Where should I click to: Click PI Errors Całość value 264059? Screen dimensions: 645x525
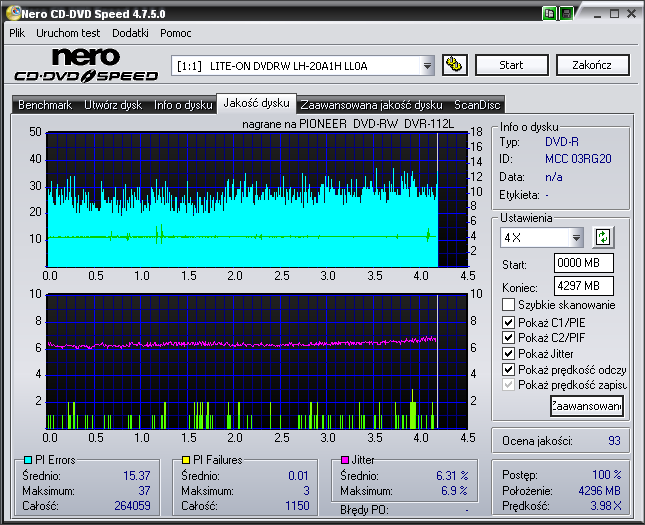coord(132,506)
